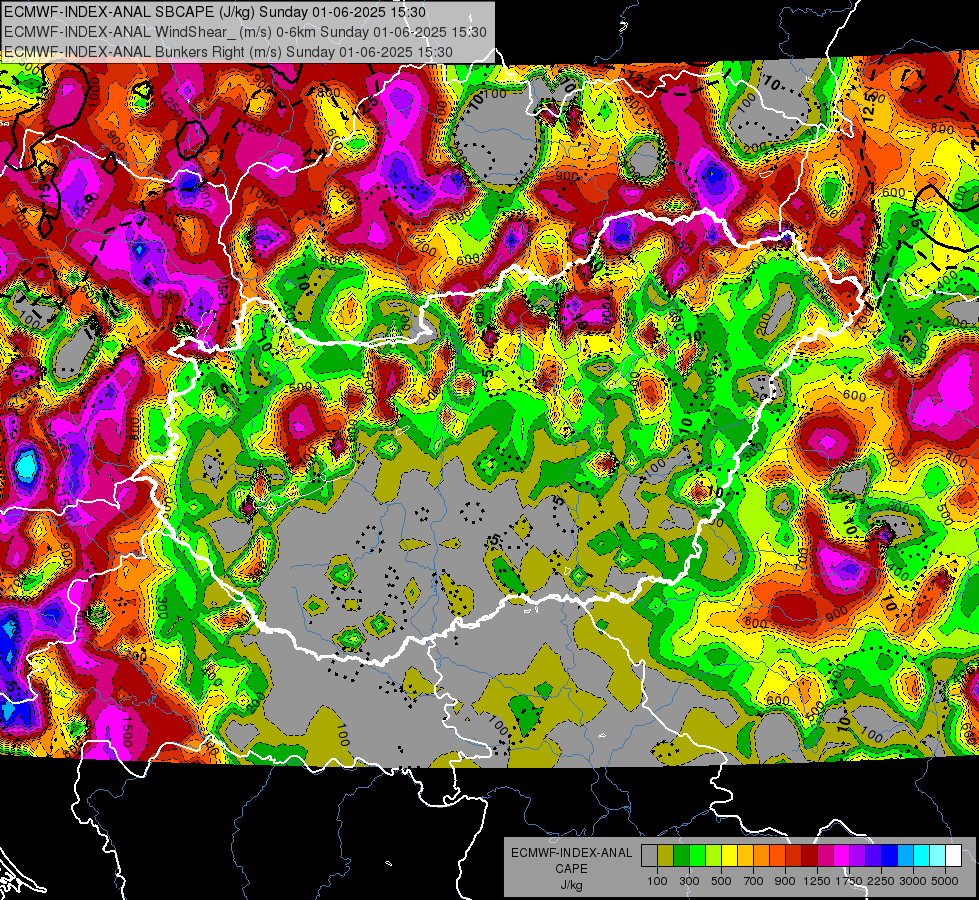Click the 1750 legend tick label
The image size is (979, 900).
[849, 881]
